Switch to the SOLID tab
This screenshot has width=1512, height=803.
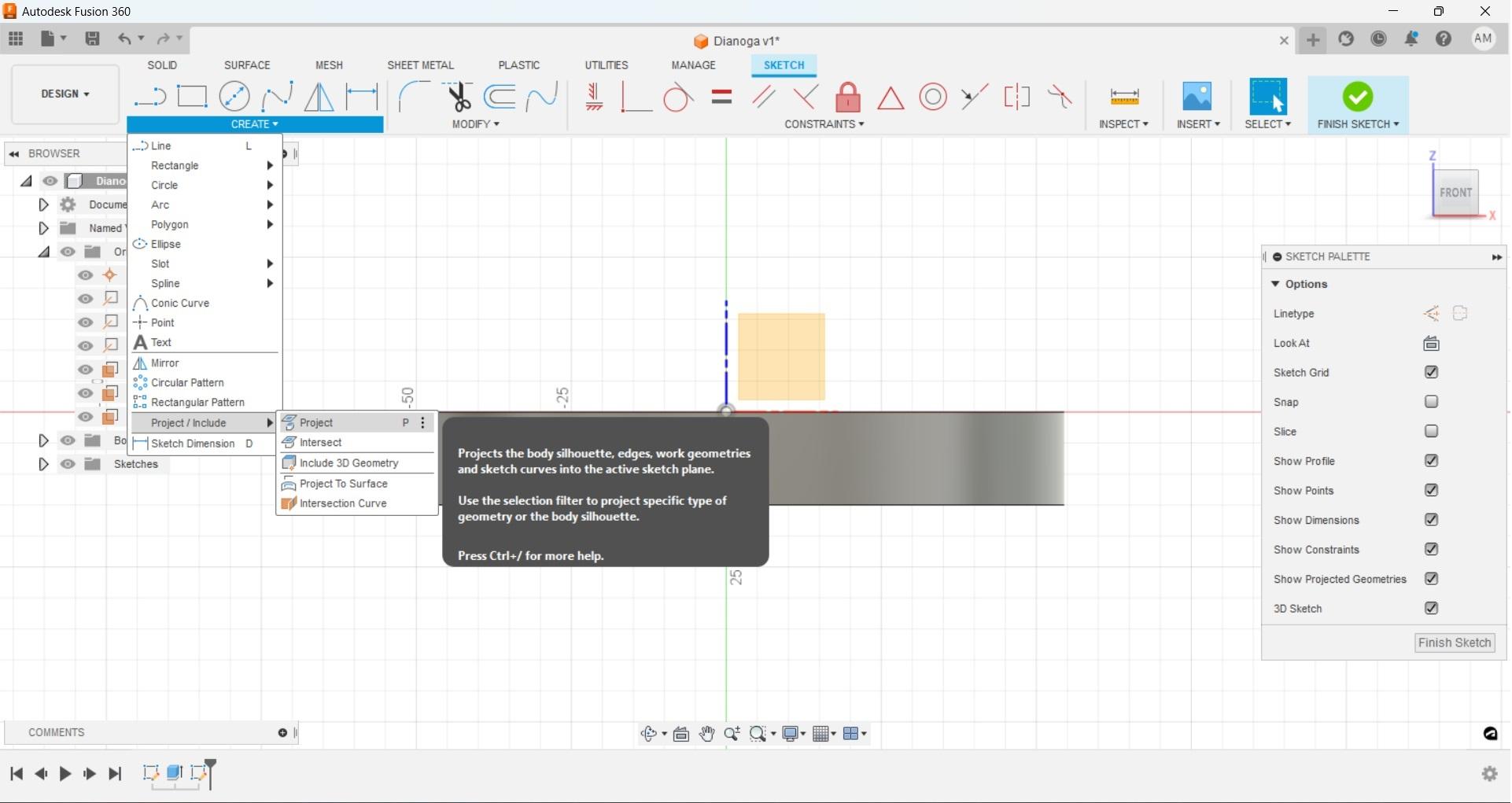point(162,65)
